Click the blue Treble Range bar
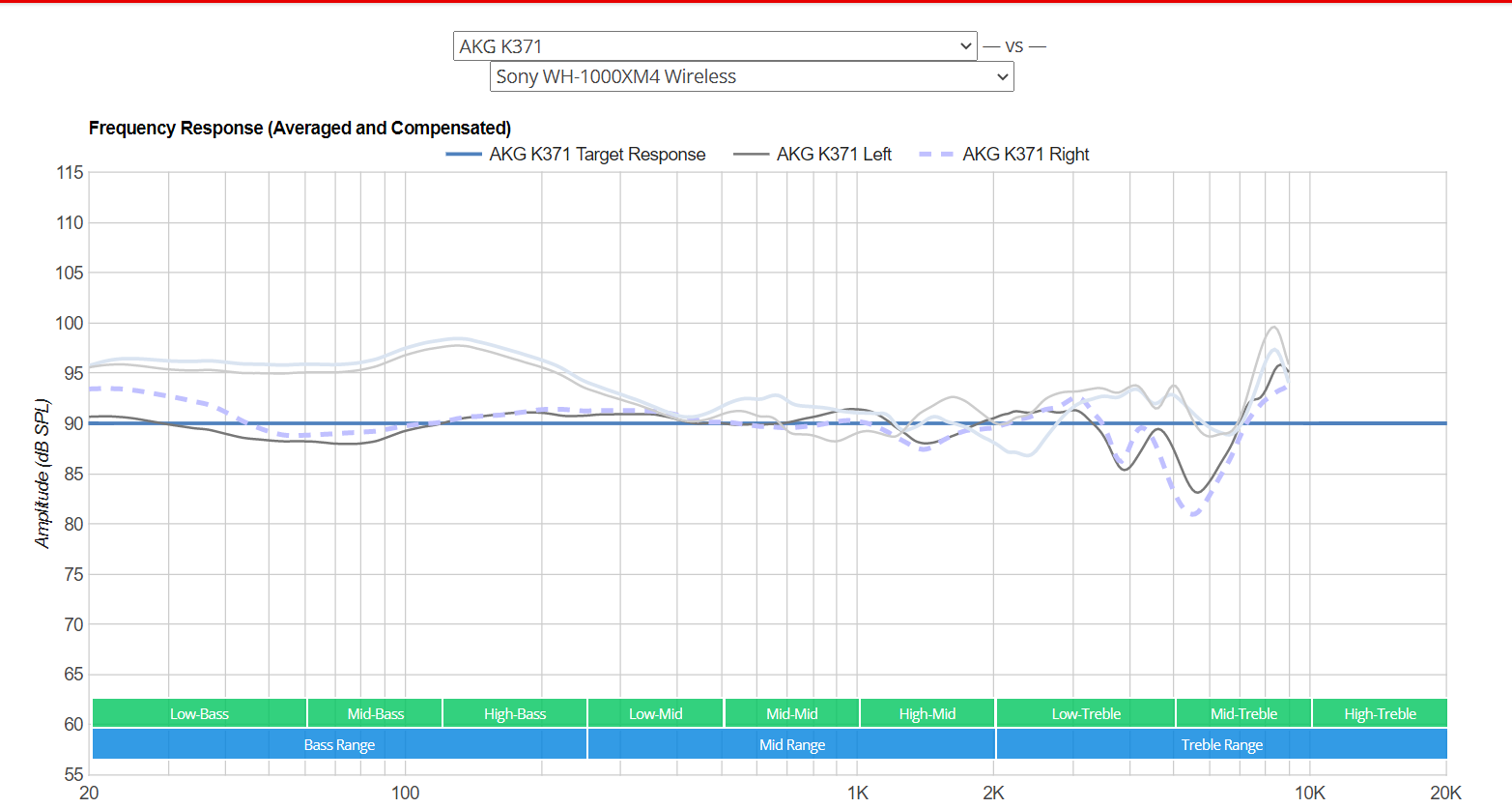1512x808 pixels. tap(1222, 744)
